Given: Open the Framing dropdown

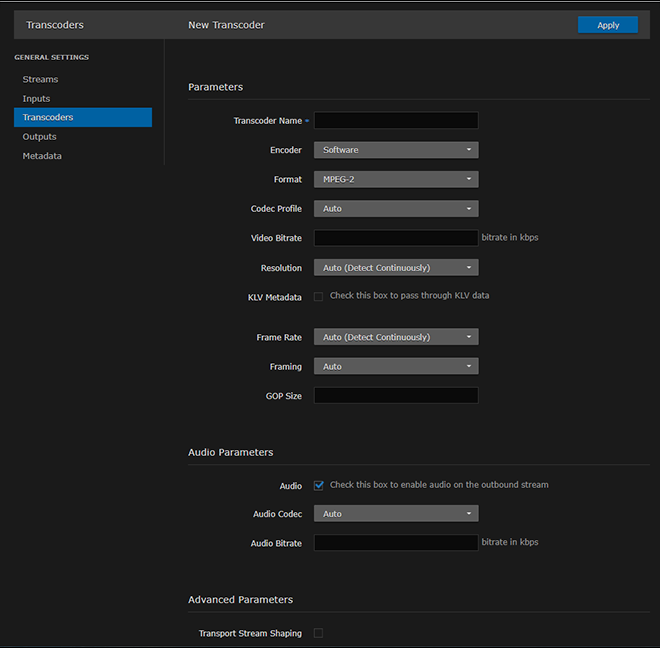Looking at the screenshot, I should (x=396, y=366).
